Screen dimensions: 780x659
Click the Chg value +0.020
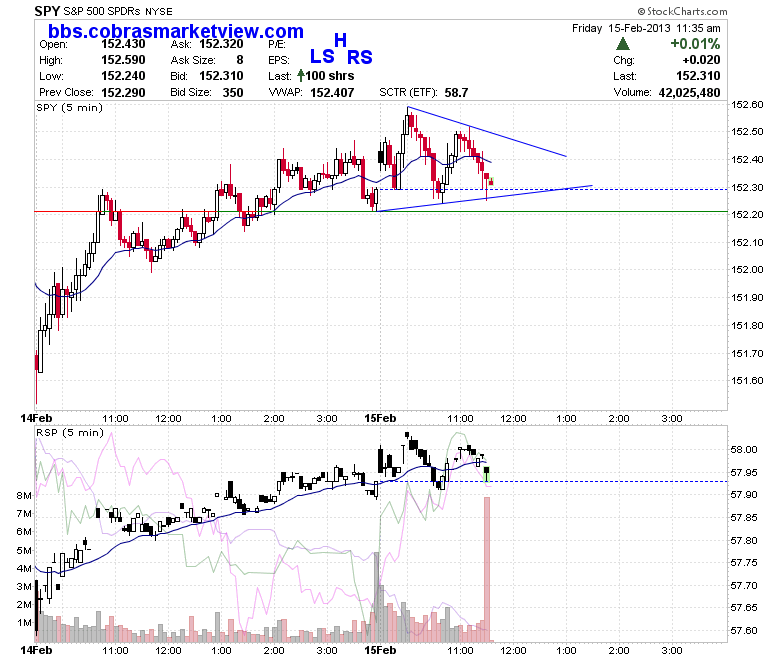[701, 60]
